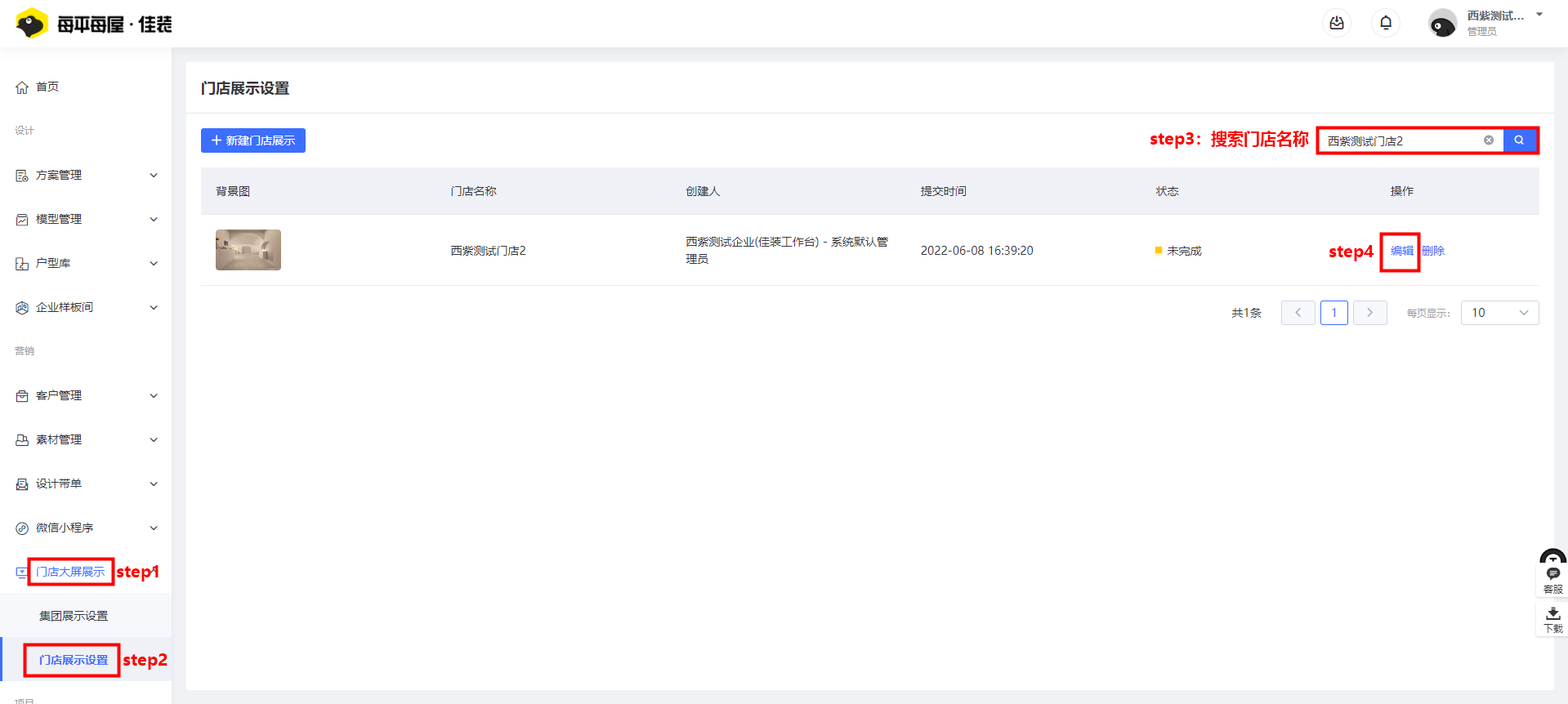Click the 共1条 total count text
The width and height of the screenshot is (1568, 704).
tap(1247, 313)
